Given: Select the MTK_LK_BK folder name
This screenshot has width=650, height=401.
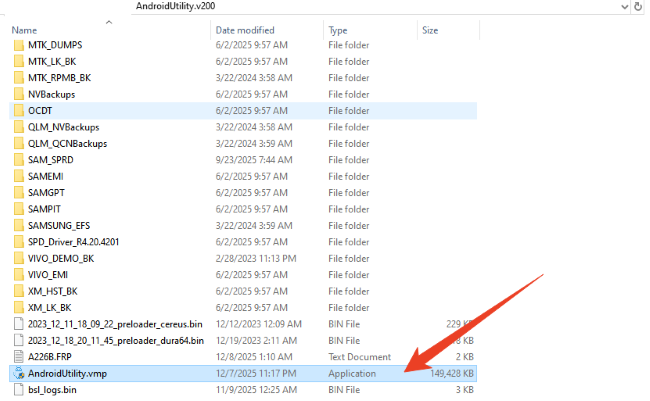Looking at the screenshot, I should [52, 61].
